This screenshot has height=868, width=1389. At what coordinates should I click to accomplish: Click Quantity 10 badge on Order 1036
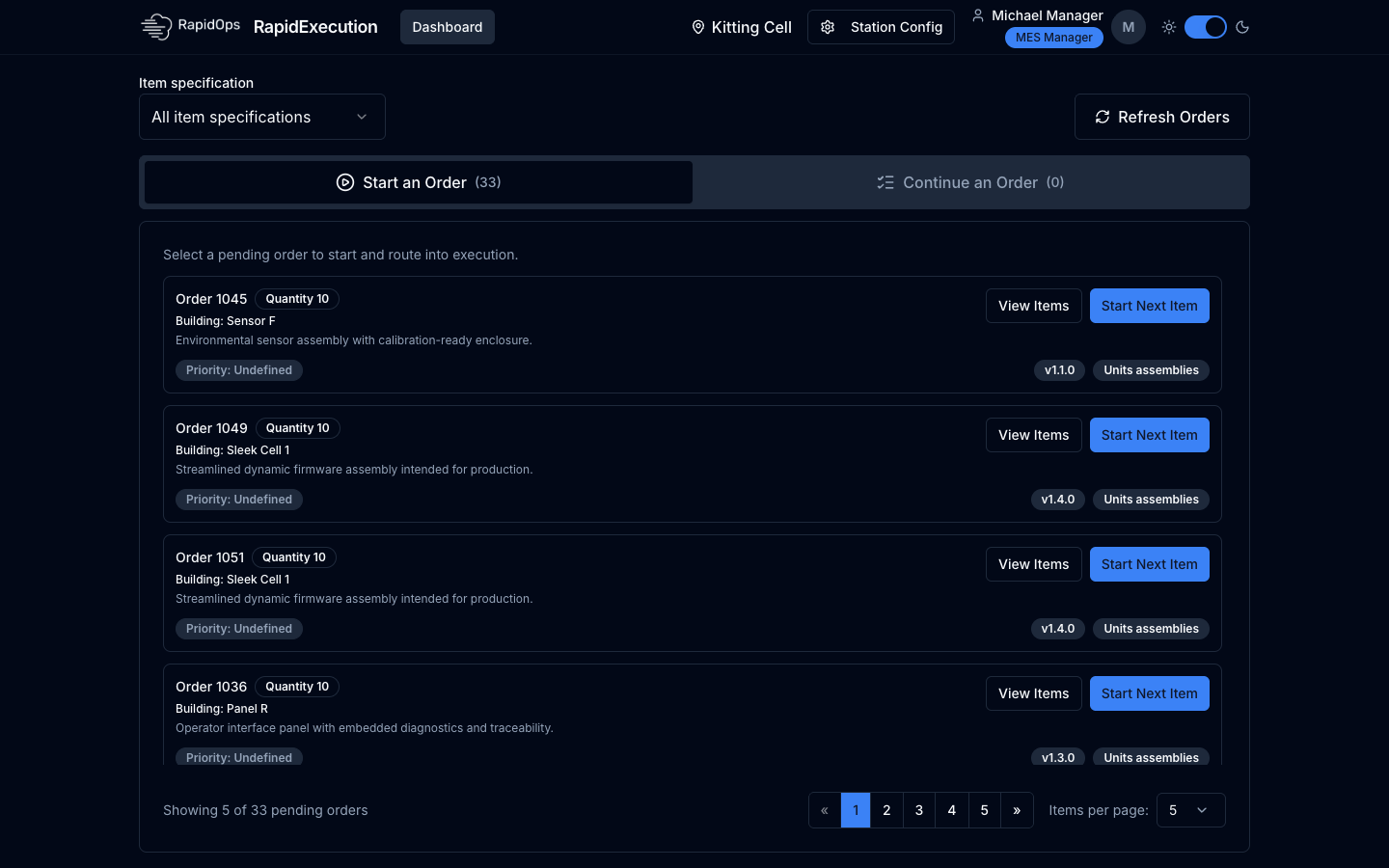297,687
